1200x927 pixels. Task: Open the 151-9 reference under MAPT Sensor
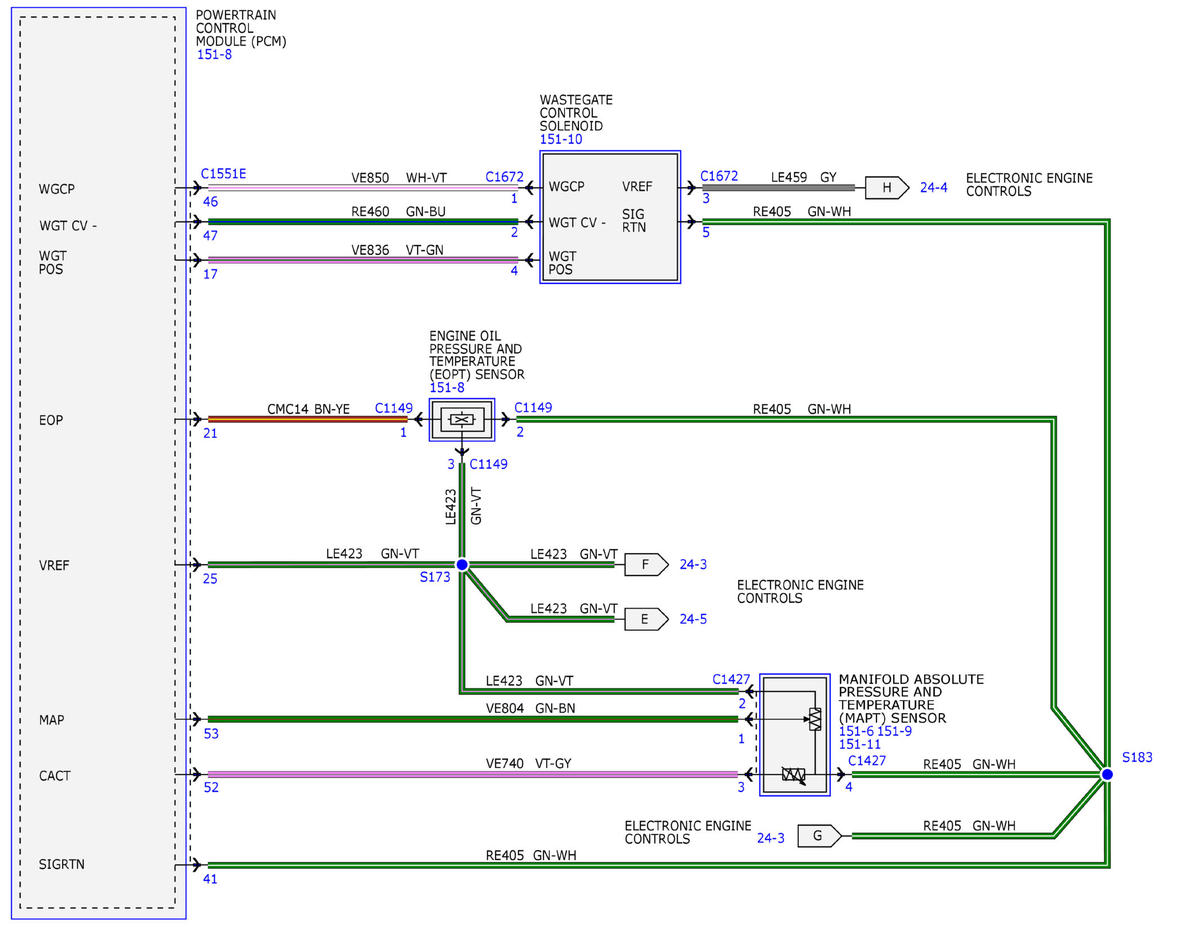click(895, 731)
